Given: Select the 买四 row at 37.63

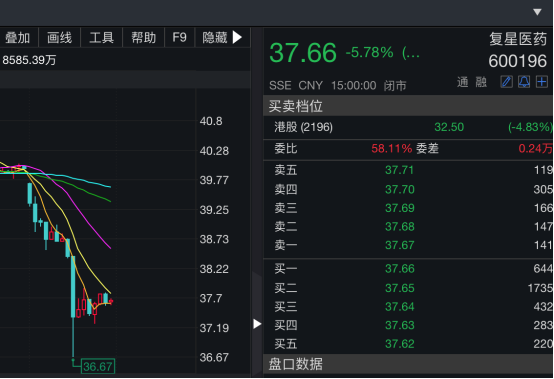Looking at the screenshot, I should [408, 325].
